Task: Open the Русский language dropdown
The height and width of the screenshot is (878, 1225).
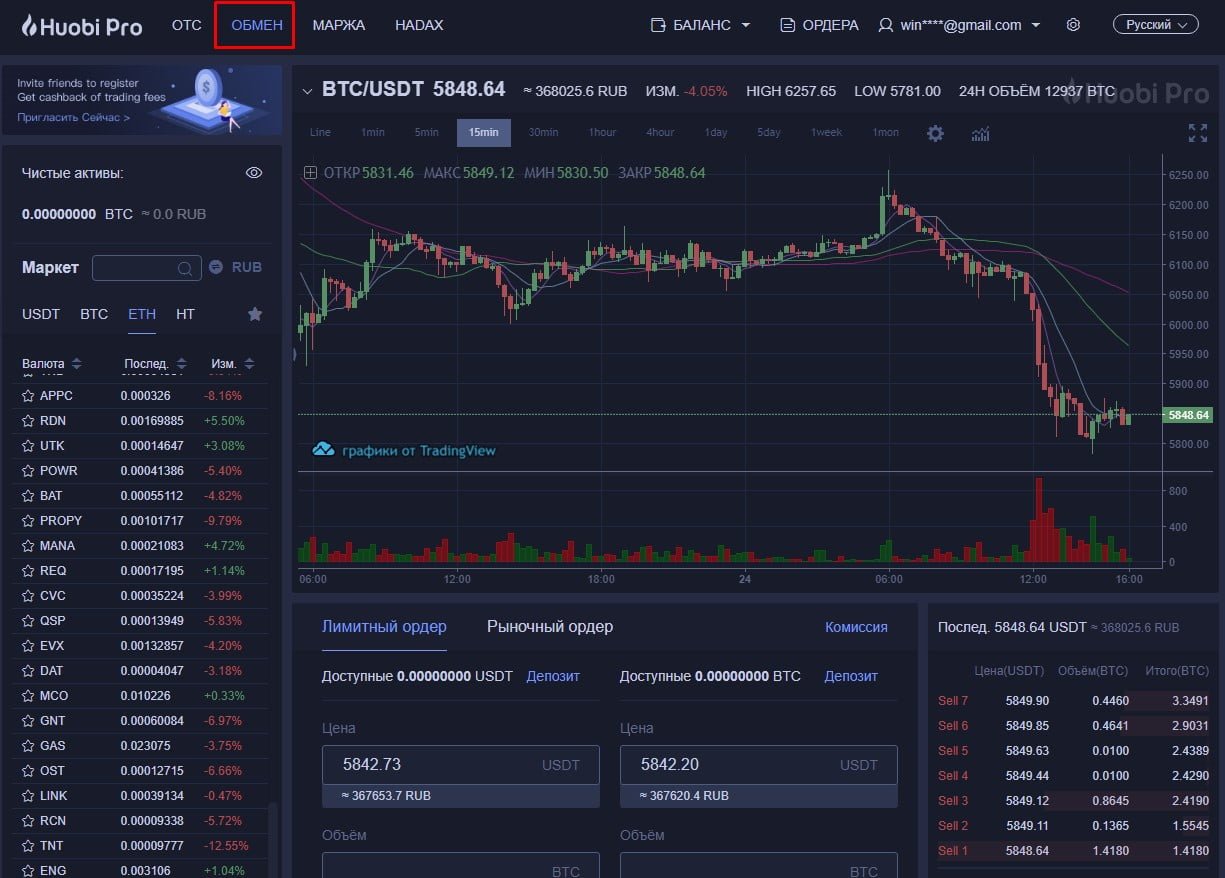Action: click(1155, 23)
